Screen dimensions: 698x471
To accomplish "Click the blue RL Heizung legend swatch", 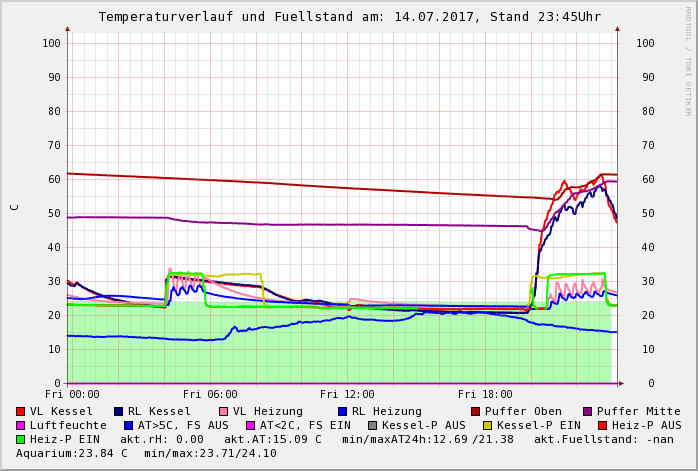I will point(340,412).
